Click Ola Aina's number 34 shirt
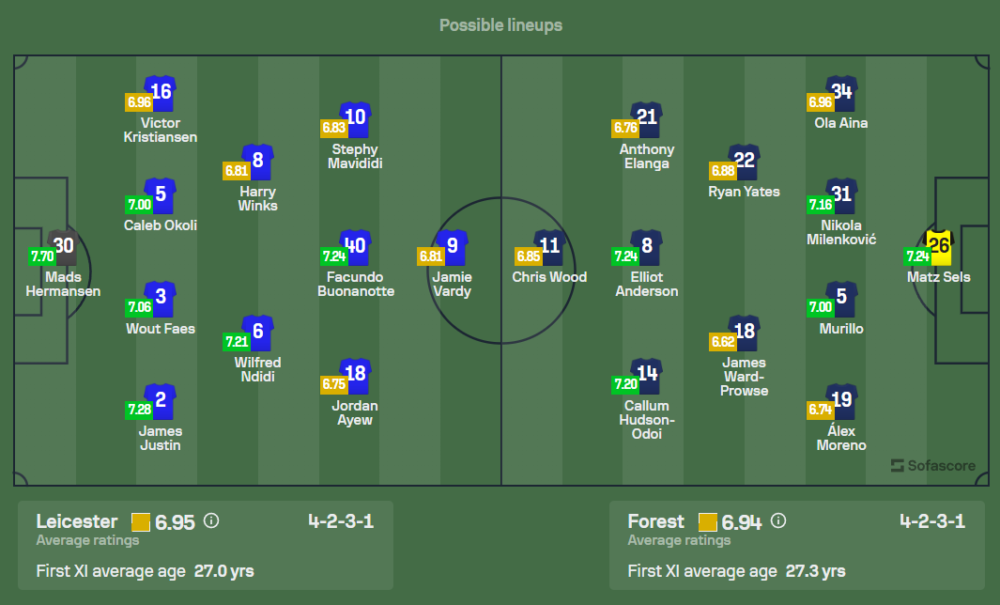Screen dimensions: 1000x605 pyautogui.click(x=841, y=92)
